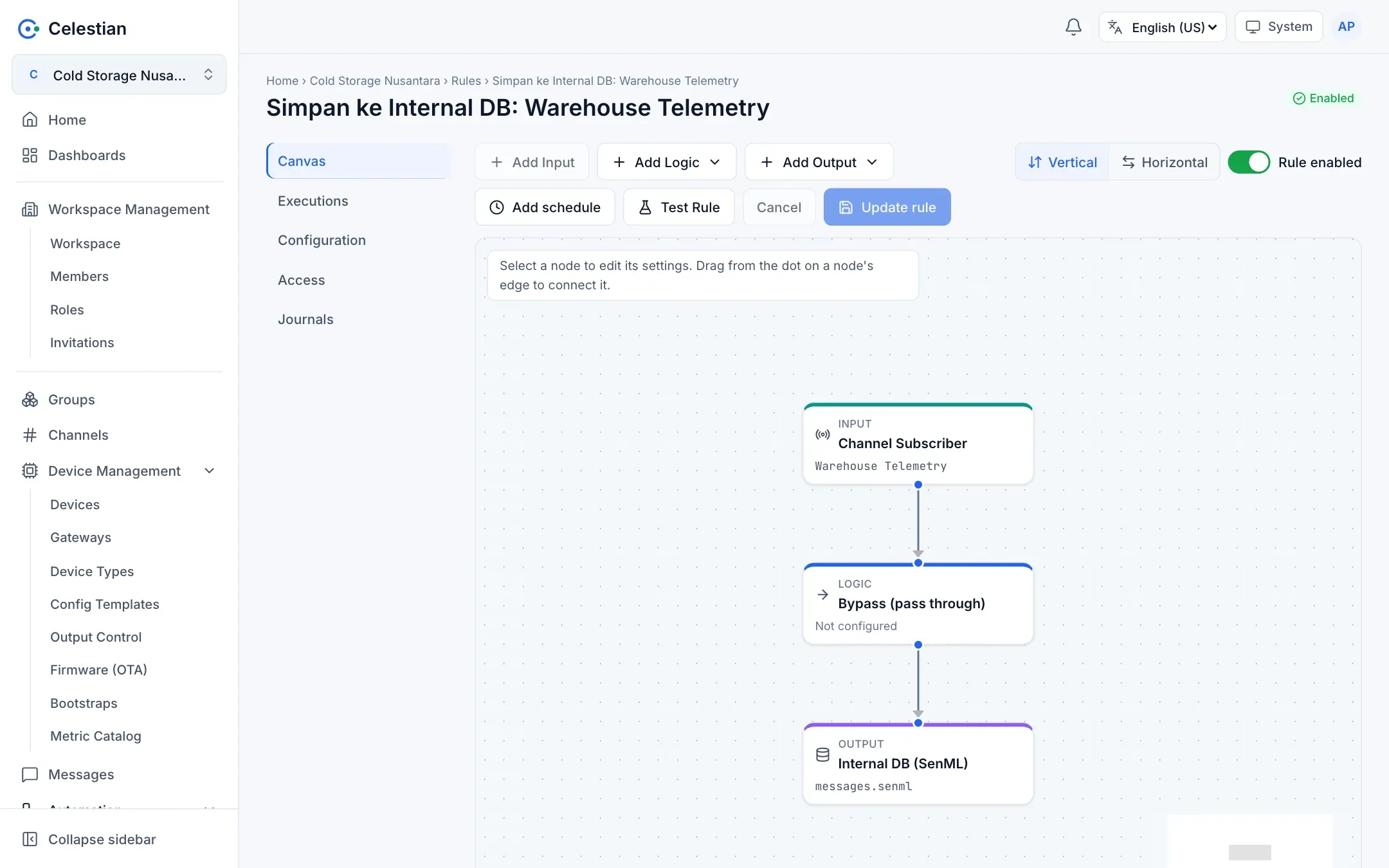Open the System theme selector
The image size is (1389, 868).
tap(1278, 27)
